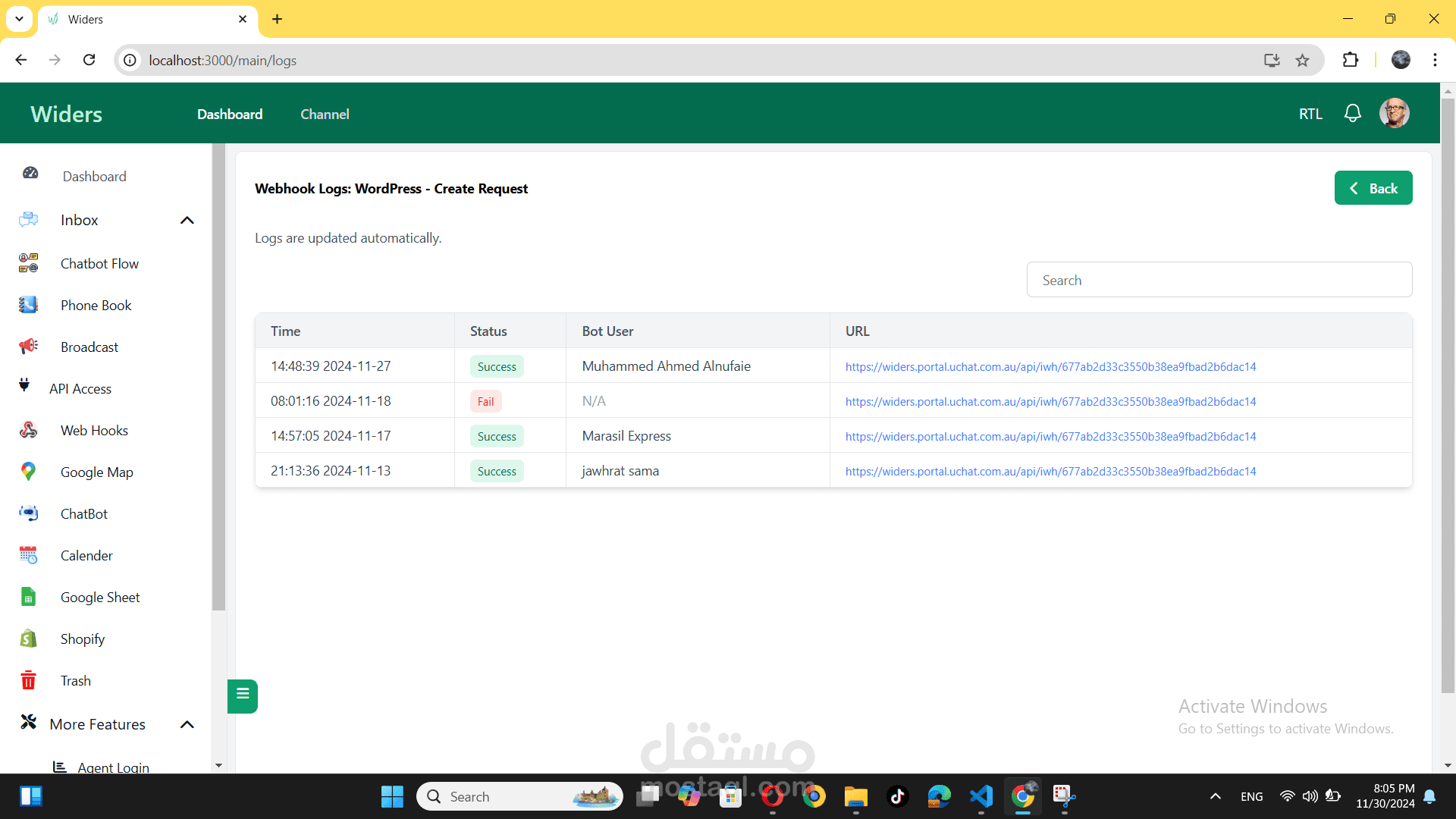Open Google Sheet in the sidebar
This screenshot has height=819, width=1456.
click(99, 597)
